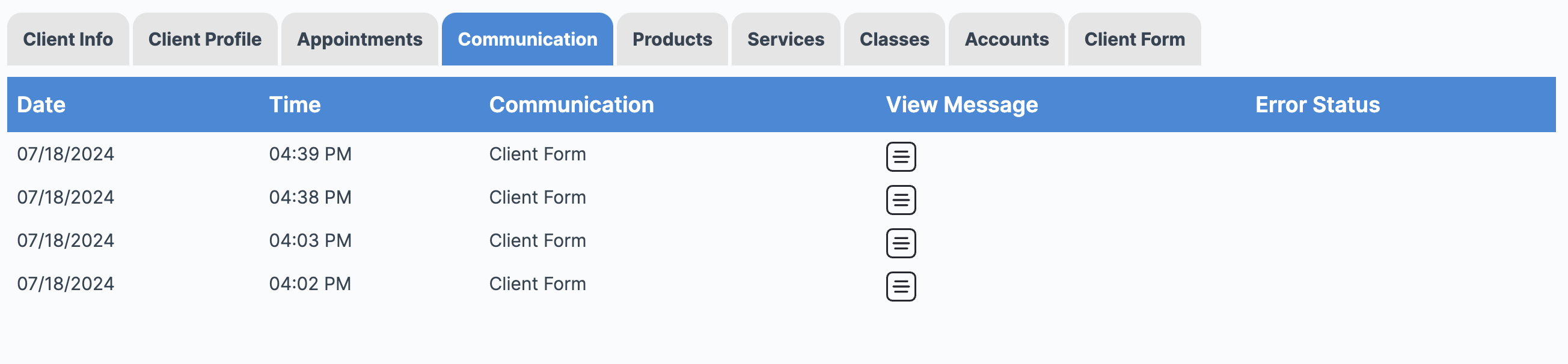Click the View Message column header
Viewport: 1568px width, 364px height.
(x=963, y=105)
